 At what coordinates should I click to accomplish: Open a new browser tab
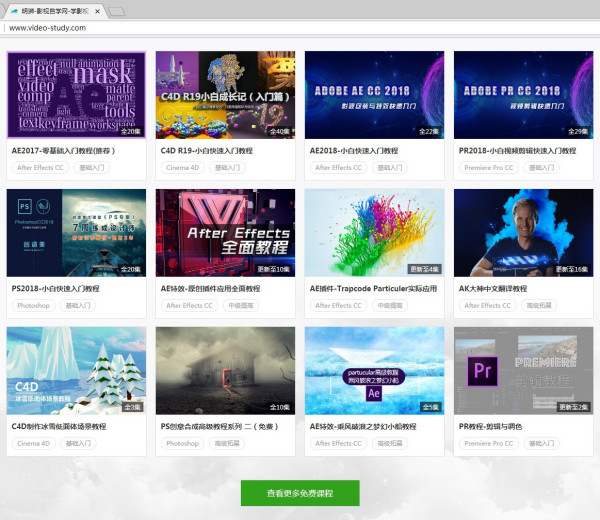click(x=117, y=12)
